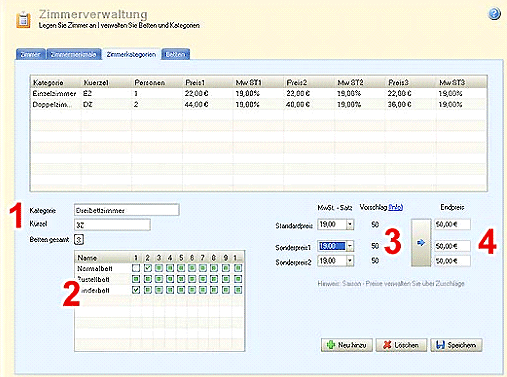
Task: Click the Kategorie name input field
Action: click(x=127, y=210)
